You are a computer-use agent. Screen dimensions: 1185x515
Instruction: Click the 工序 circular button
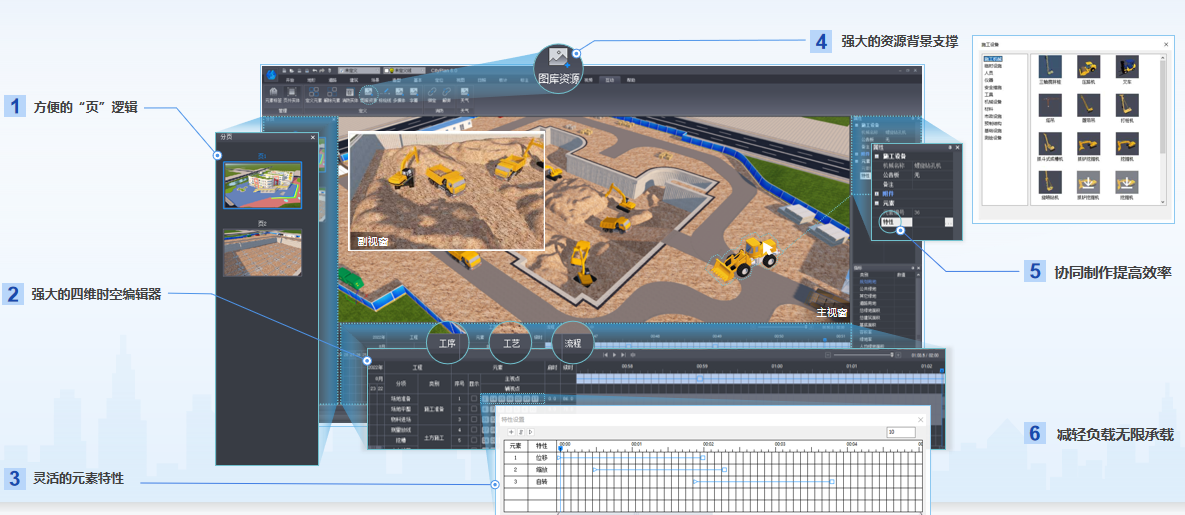[x=447, y=343]
